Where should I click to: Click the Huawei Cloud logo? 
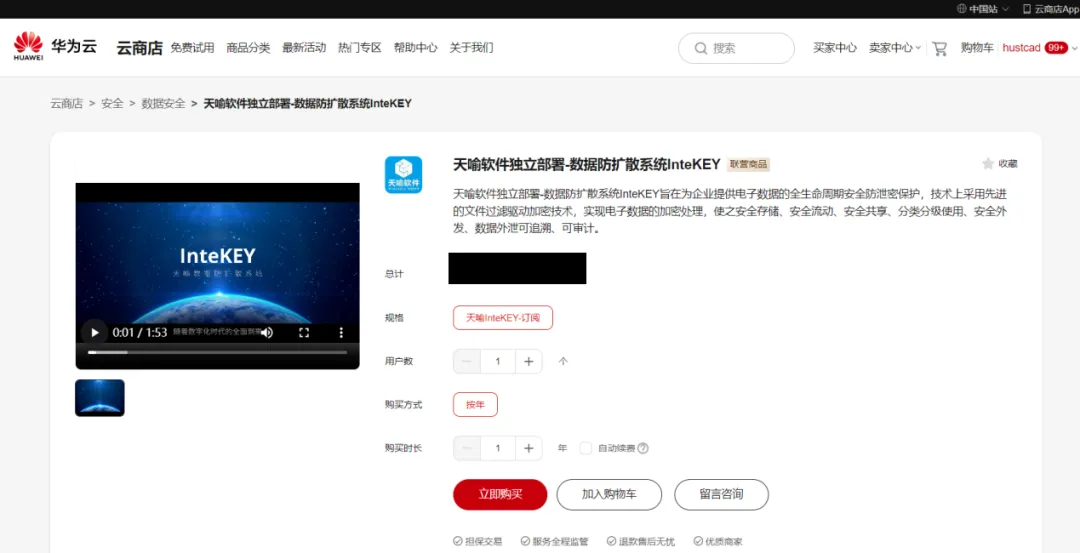pos(55,47)
